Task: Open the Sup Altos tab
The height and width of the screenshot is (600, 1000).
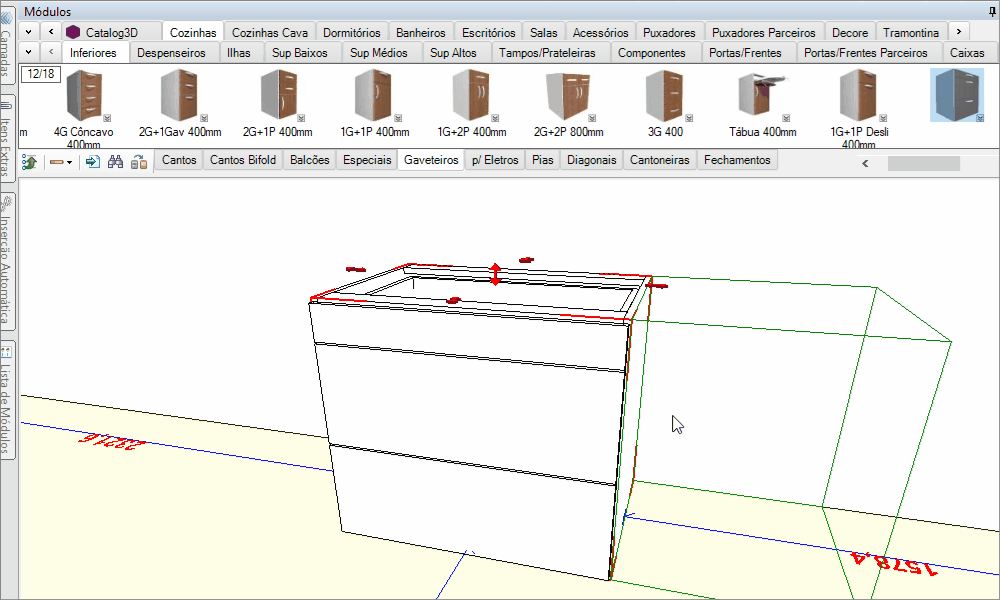Action: pyautogui.click(x=453, y=52)
